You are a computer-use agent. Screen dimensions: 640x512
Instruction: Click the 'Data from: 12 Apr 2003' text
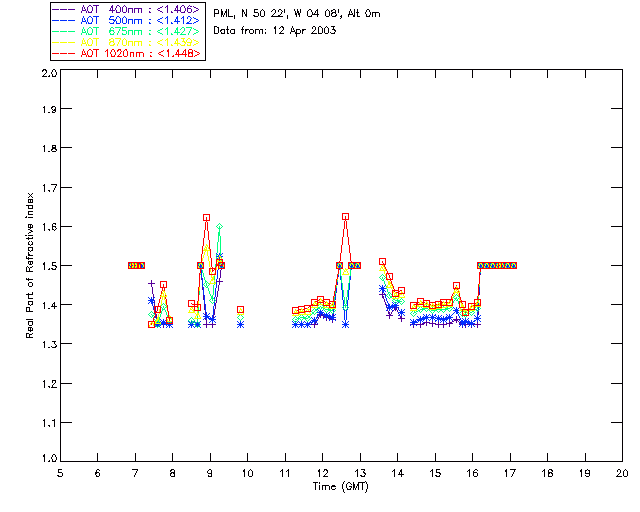click(x=275, y=31)
